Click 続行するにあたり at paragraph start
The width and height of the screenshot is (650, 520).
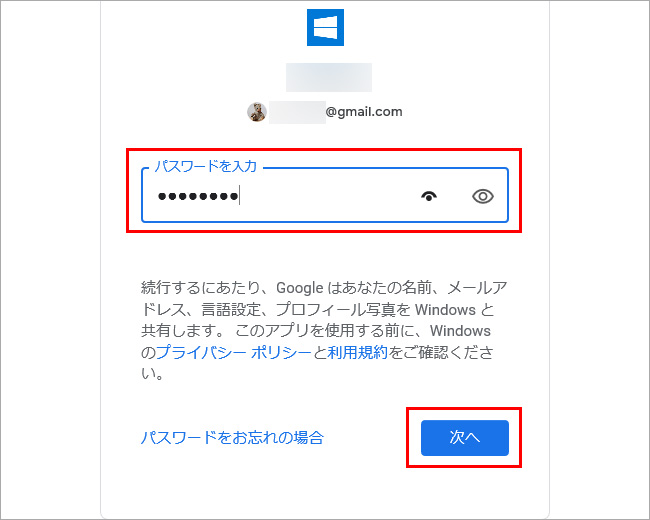[x=201, y=288]
